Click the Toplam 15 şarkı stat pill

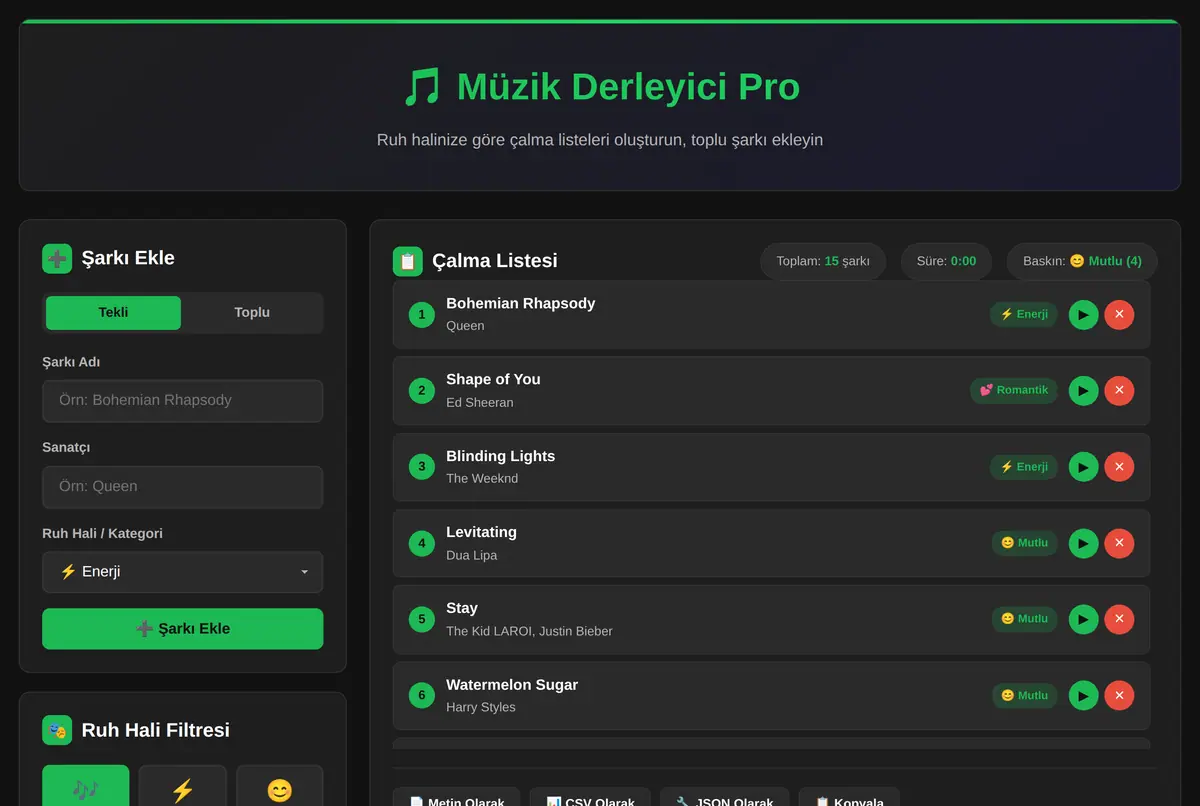pyautogui.click(x=823, y=261)
